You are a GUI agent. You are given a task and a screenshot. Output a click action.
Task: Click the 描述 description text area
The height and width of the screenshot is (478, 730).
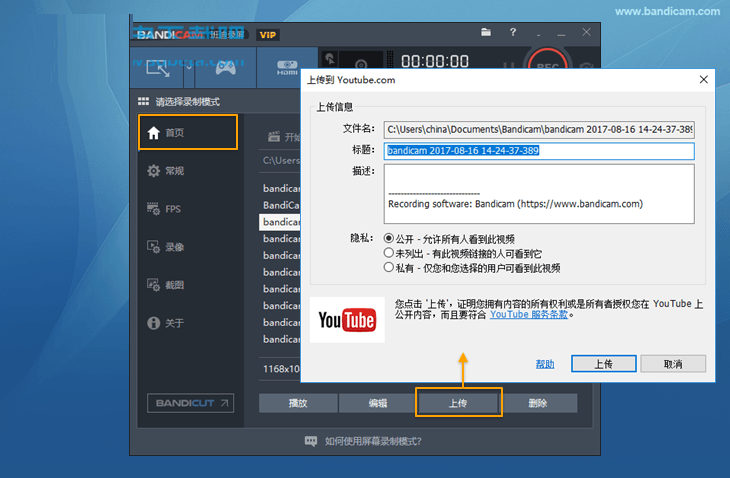[539, 194]
